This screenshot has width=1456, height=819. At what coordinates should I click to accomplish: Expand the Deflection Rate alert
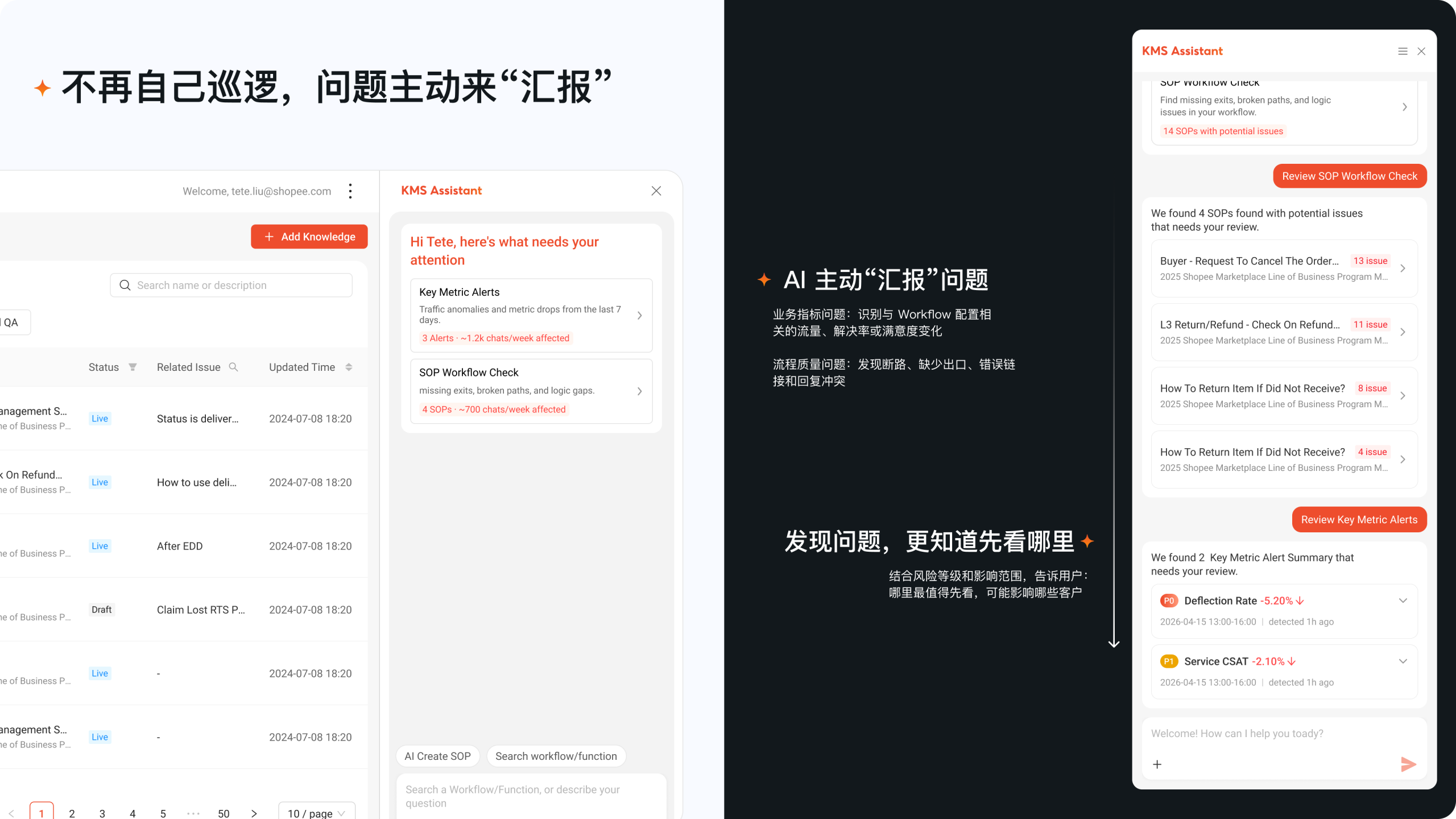[1403, 601]
